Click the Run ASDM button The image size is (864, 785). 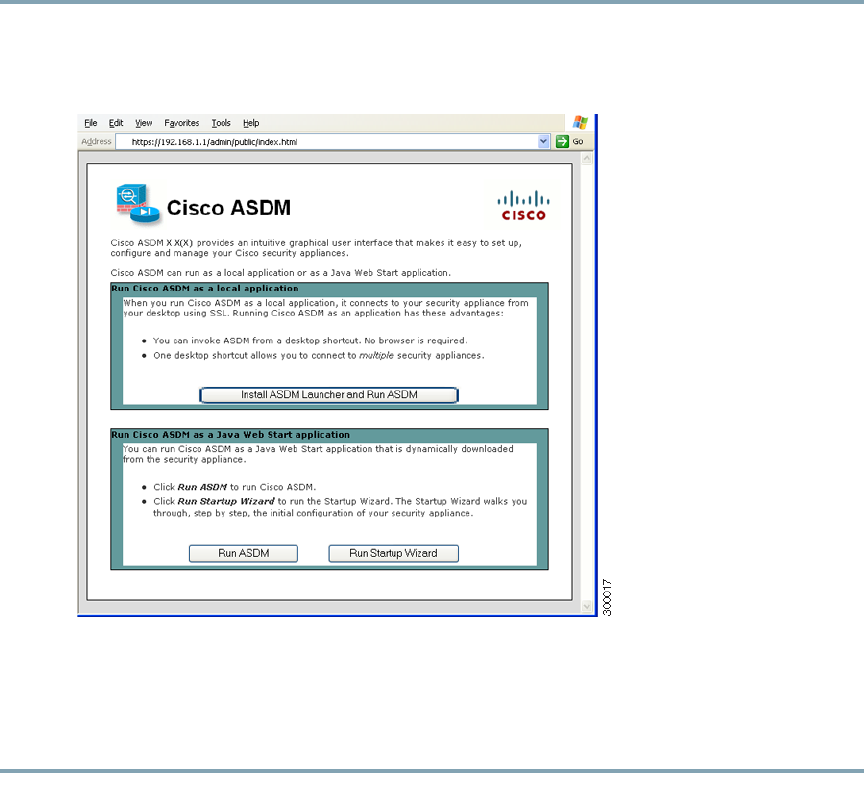pyautogui.click(x=244, y=553)
